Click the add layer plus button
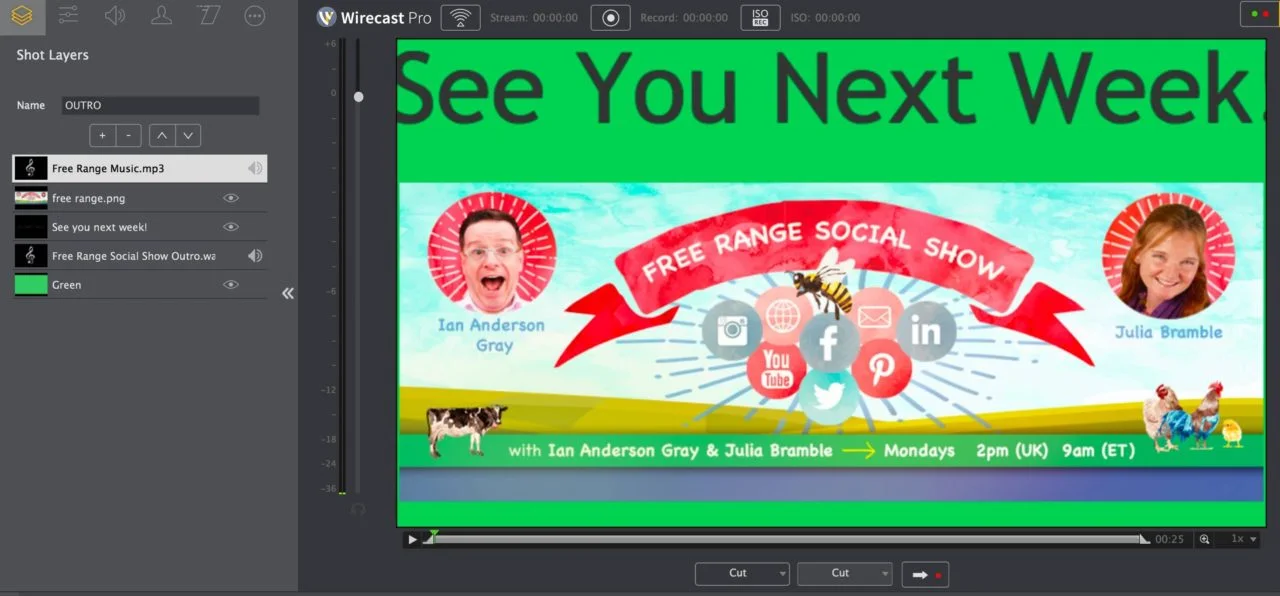Screen dimensions: 1280x596 [x=102, y=135]
